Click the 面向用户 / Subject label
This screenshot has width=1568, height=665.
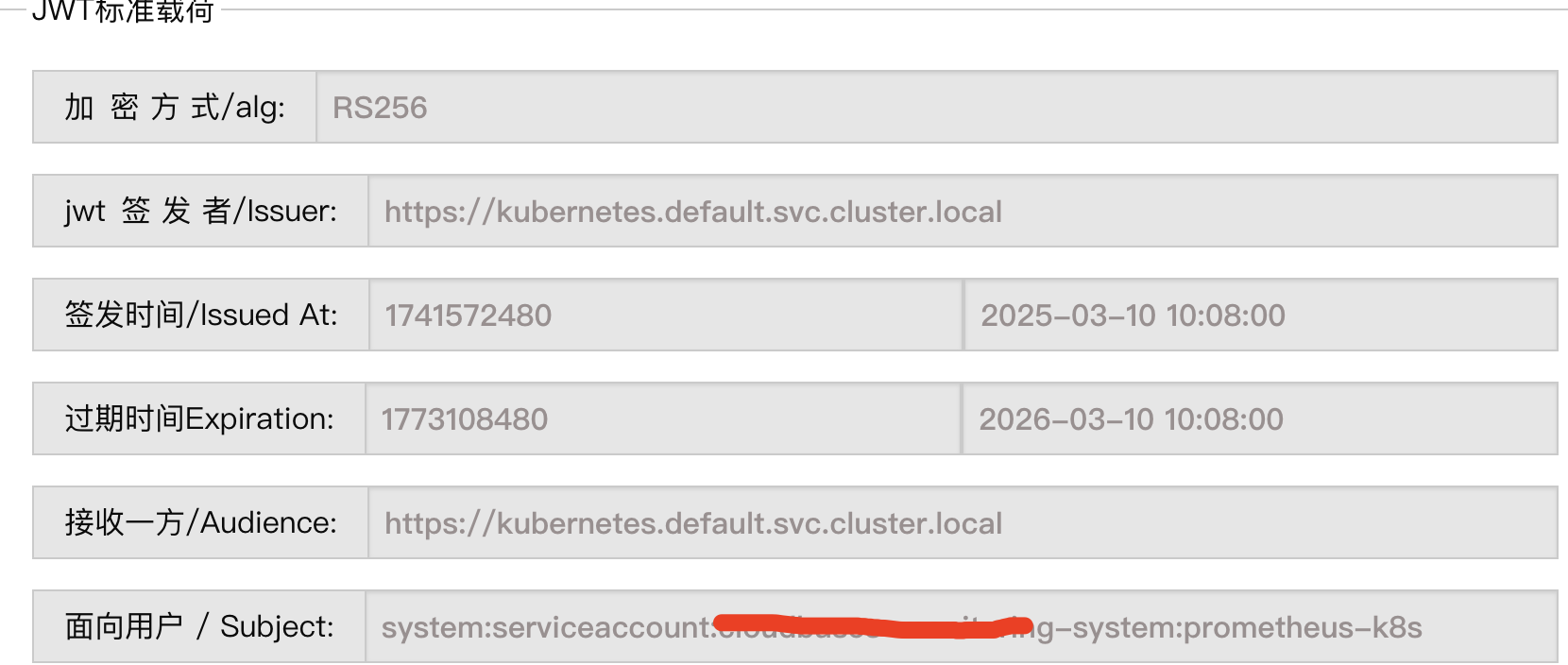198,626
